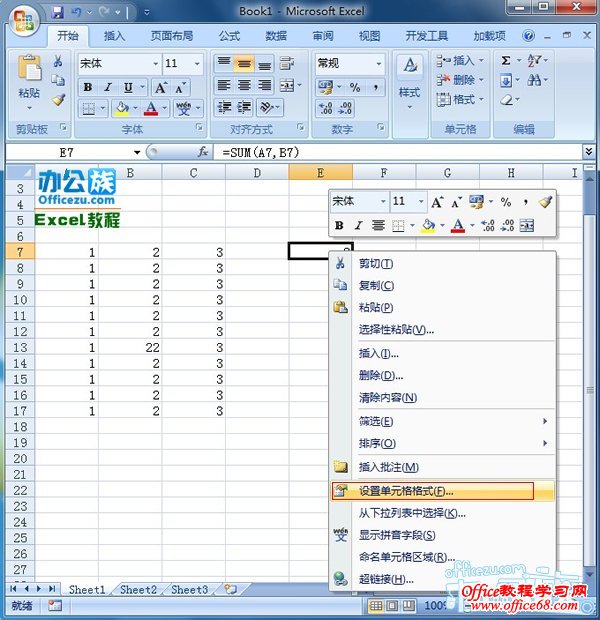Open the ribbon font size dropdown
This screenshot has width=600, height=620.
click(x=197, y=64)
